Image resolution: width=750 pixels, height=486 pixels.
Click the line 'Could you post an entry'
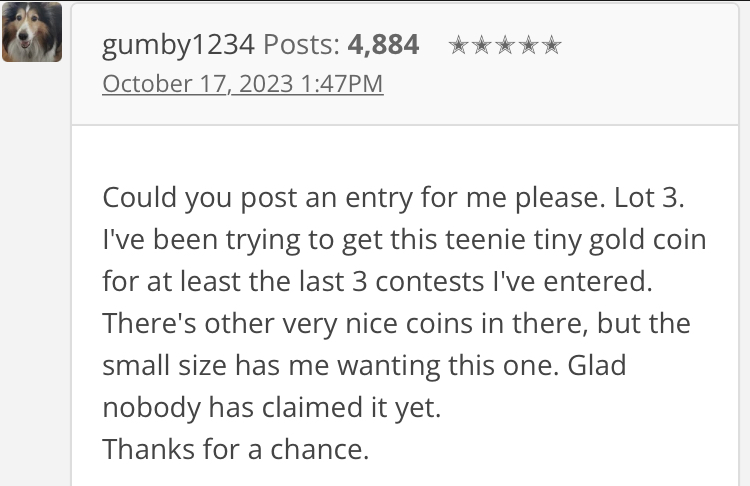click(x=393, y=198)
